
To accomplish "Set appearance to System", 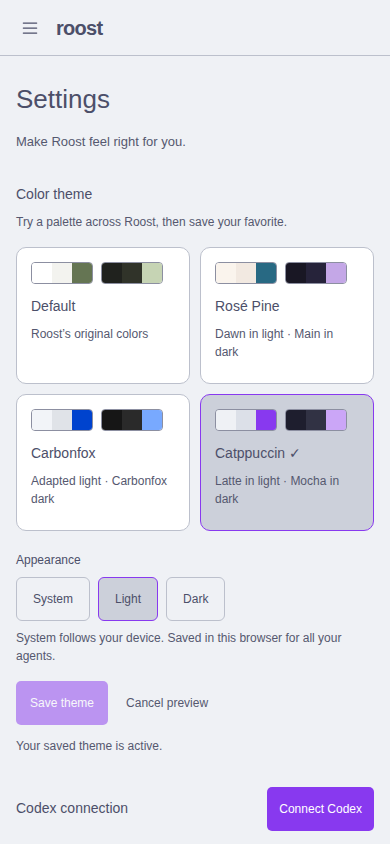I will coord(53,599).
